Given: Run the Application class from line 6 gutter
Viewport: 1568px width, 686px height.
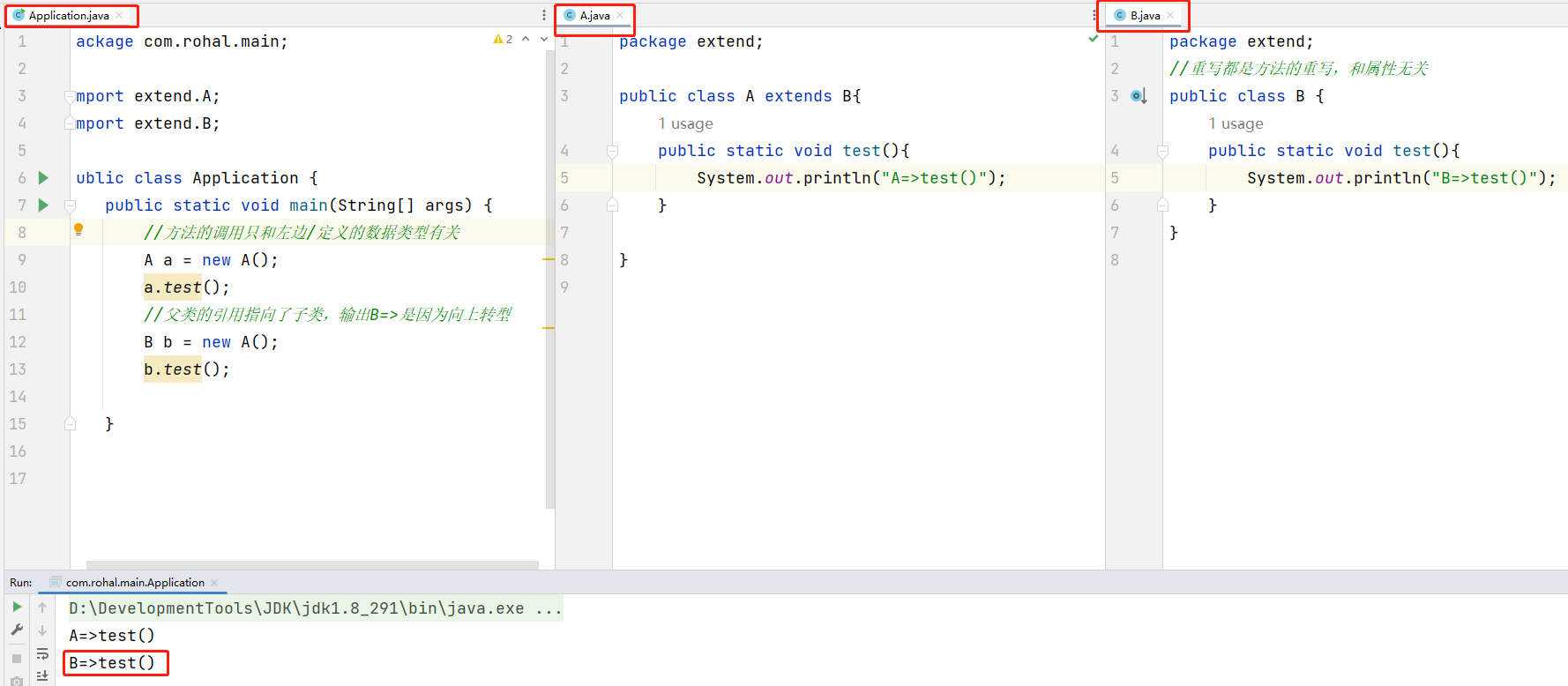Looking at the screenshot, I should coord(43,178).
